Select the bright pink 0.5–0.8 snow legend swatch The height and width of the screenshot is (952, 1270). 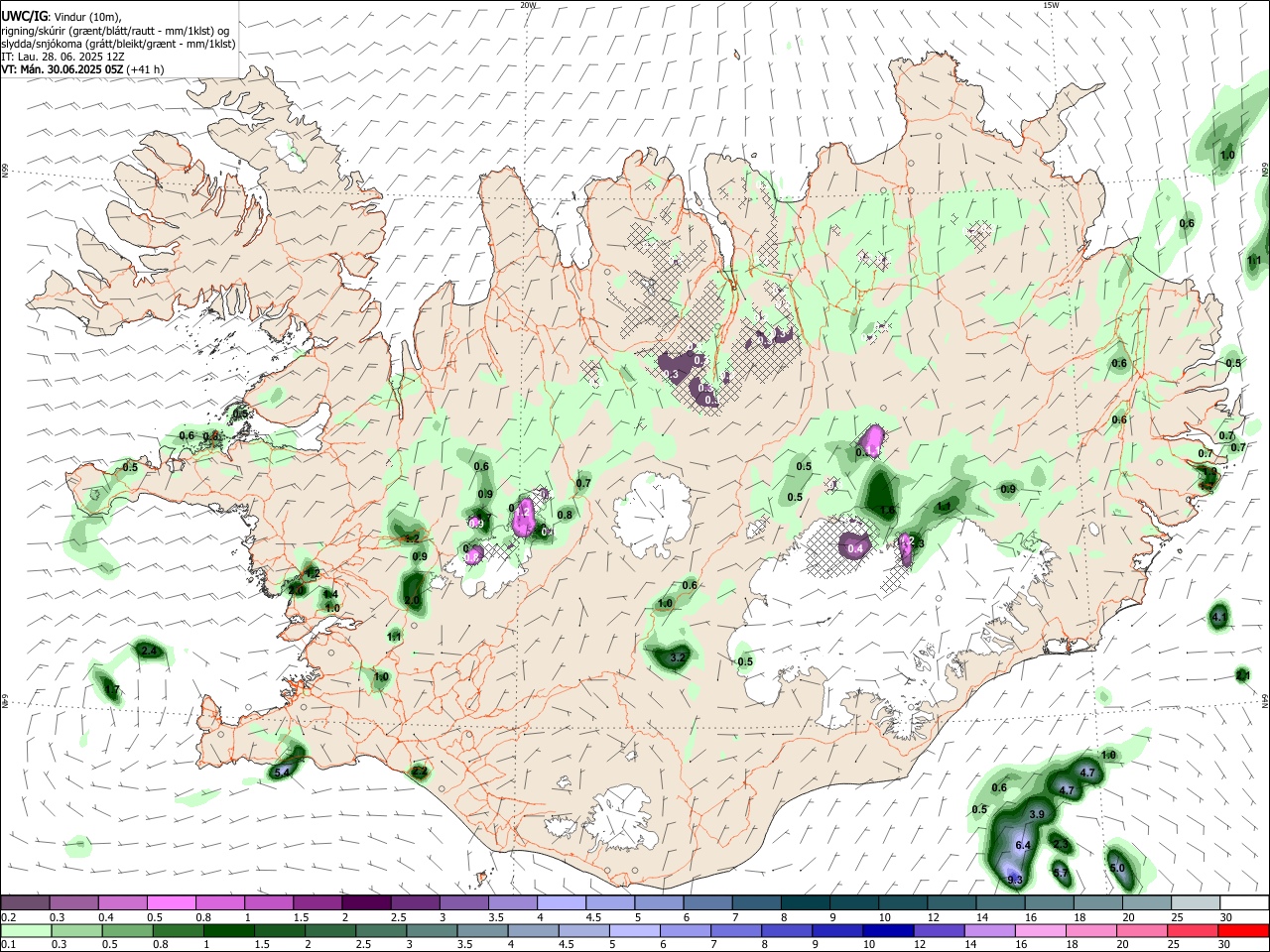tap(171, 902)
